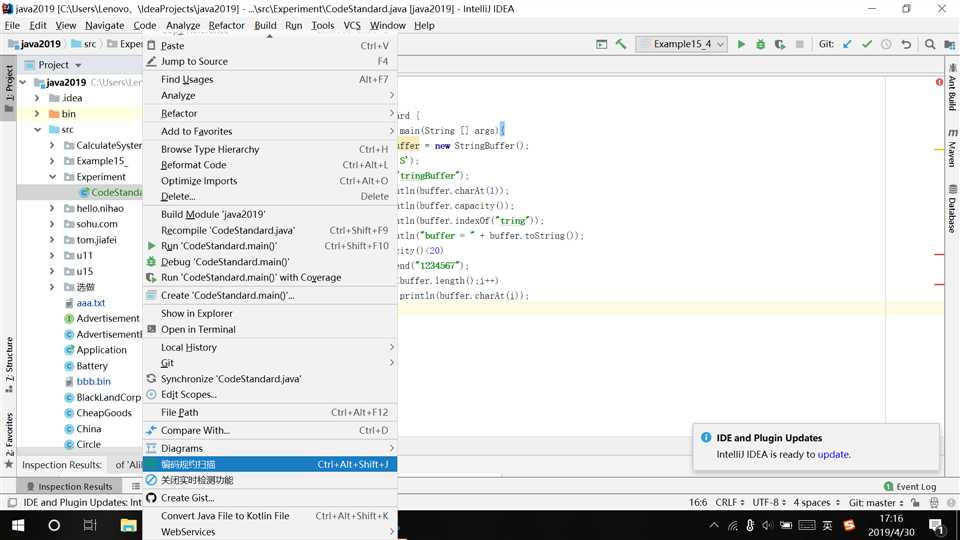The image size is (960, 540).
Task: Collapse the Experiment package node
Action: click(52, 177)
